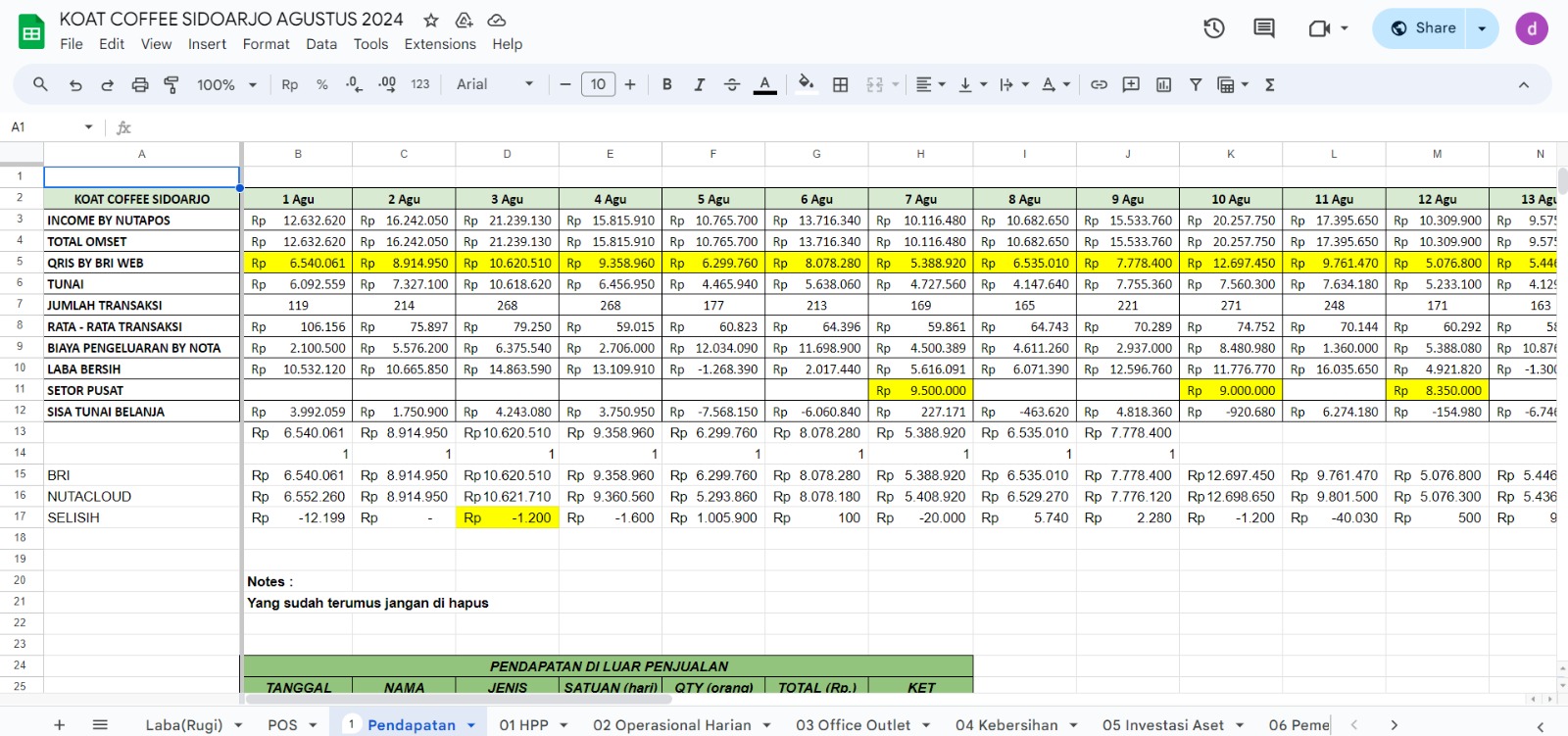Open the Google Sheets home icon
The width and height of the screenshot is (1568, 736).
31,31
